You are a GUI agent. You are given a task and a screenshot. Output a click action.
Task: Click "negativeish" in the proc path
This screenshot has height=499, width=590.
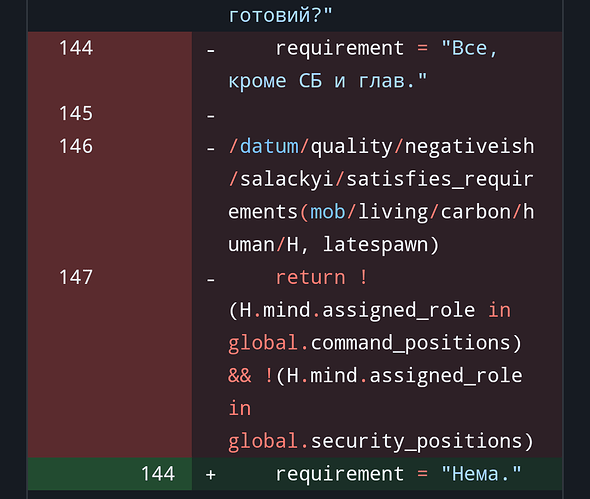469,146
